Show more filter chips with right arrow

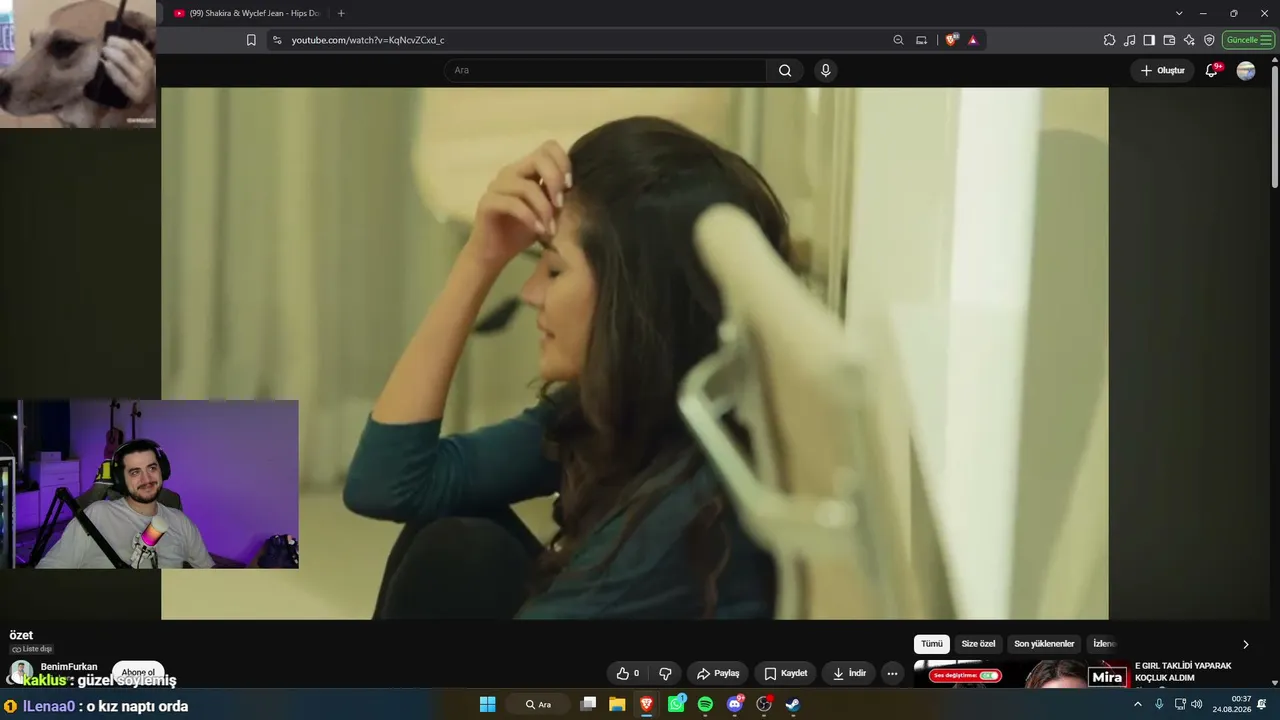click(1245, 644)
